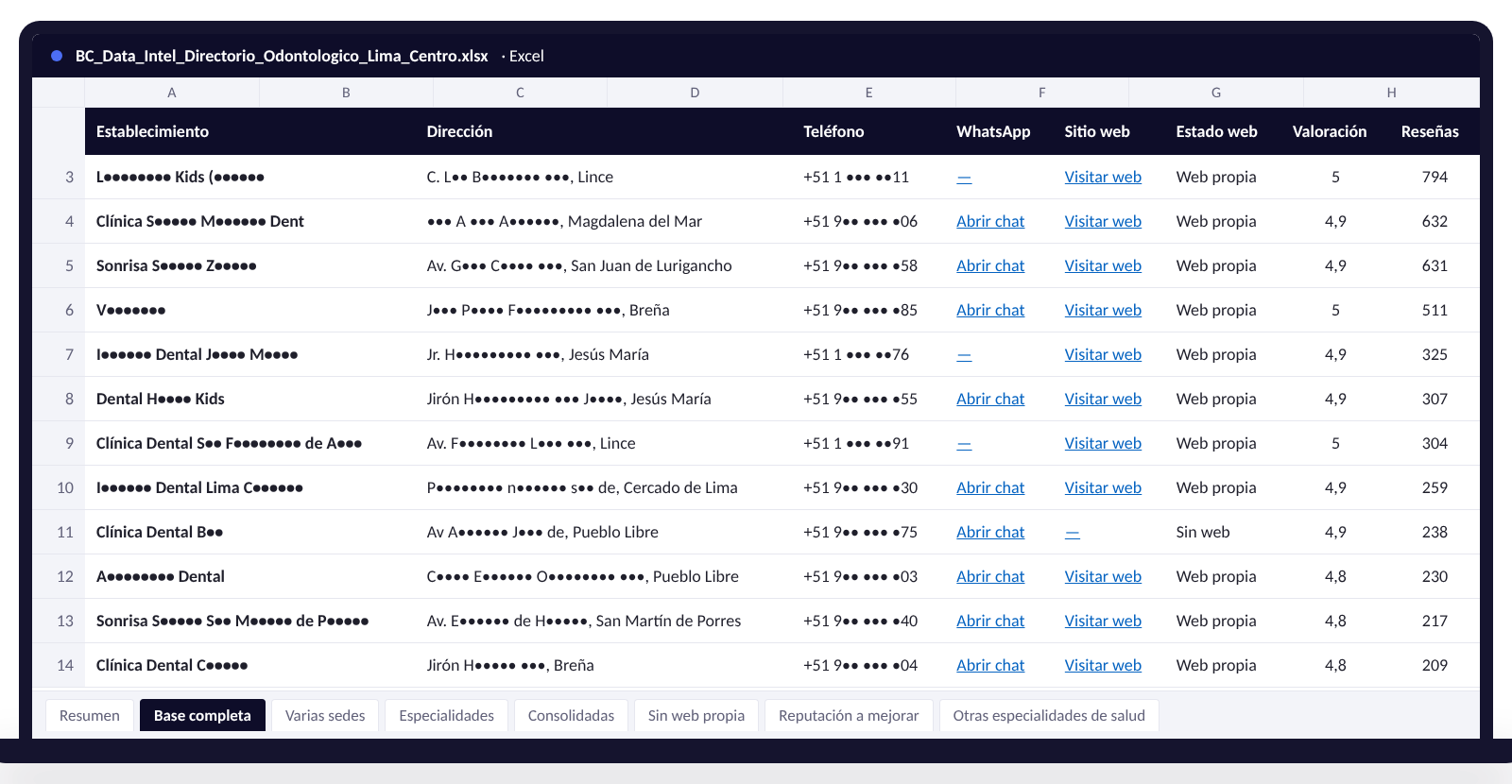
Task: Click the Establecimiento header cell
Action: [x=250, y=131]
